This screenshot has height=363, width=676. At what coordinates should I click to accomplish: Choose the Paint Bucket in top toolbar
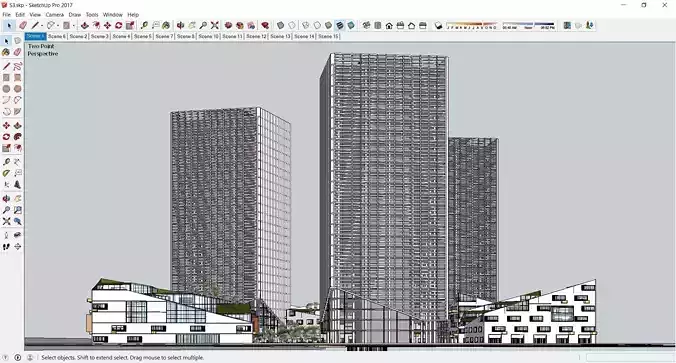click(x=166, y=25)
